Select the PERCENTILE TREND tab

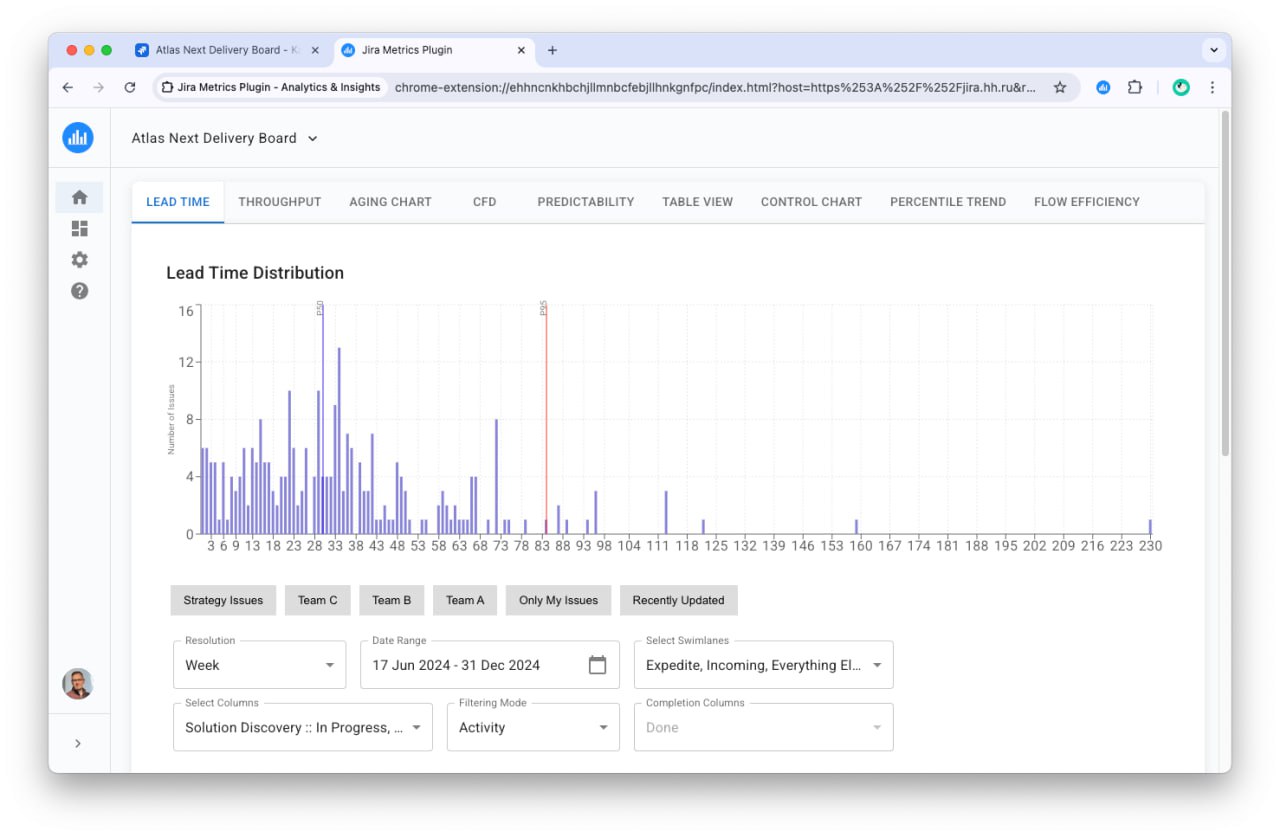point(948,202)
